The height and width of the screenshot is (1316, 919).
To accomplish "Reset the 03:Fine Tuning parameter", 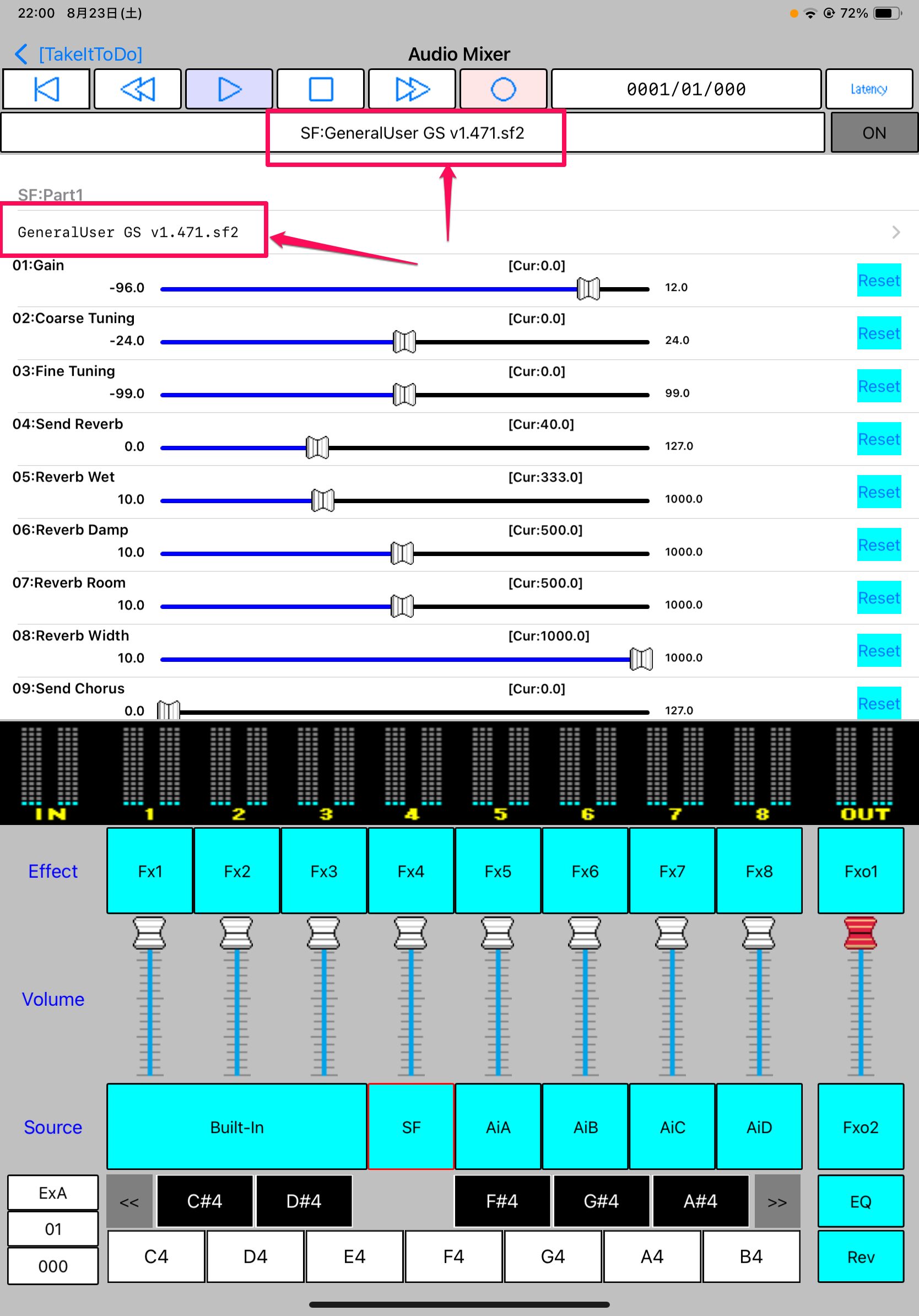I will click(x=879, y=386).
